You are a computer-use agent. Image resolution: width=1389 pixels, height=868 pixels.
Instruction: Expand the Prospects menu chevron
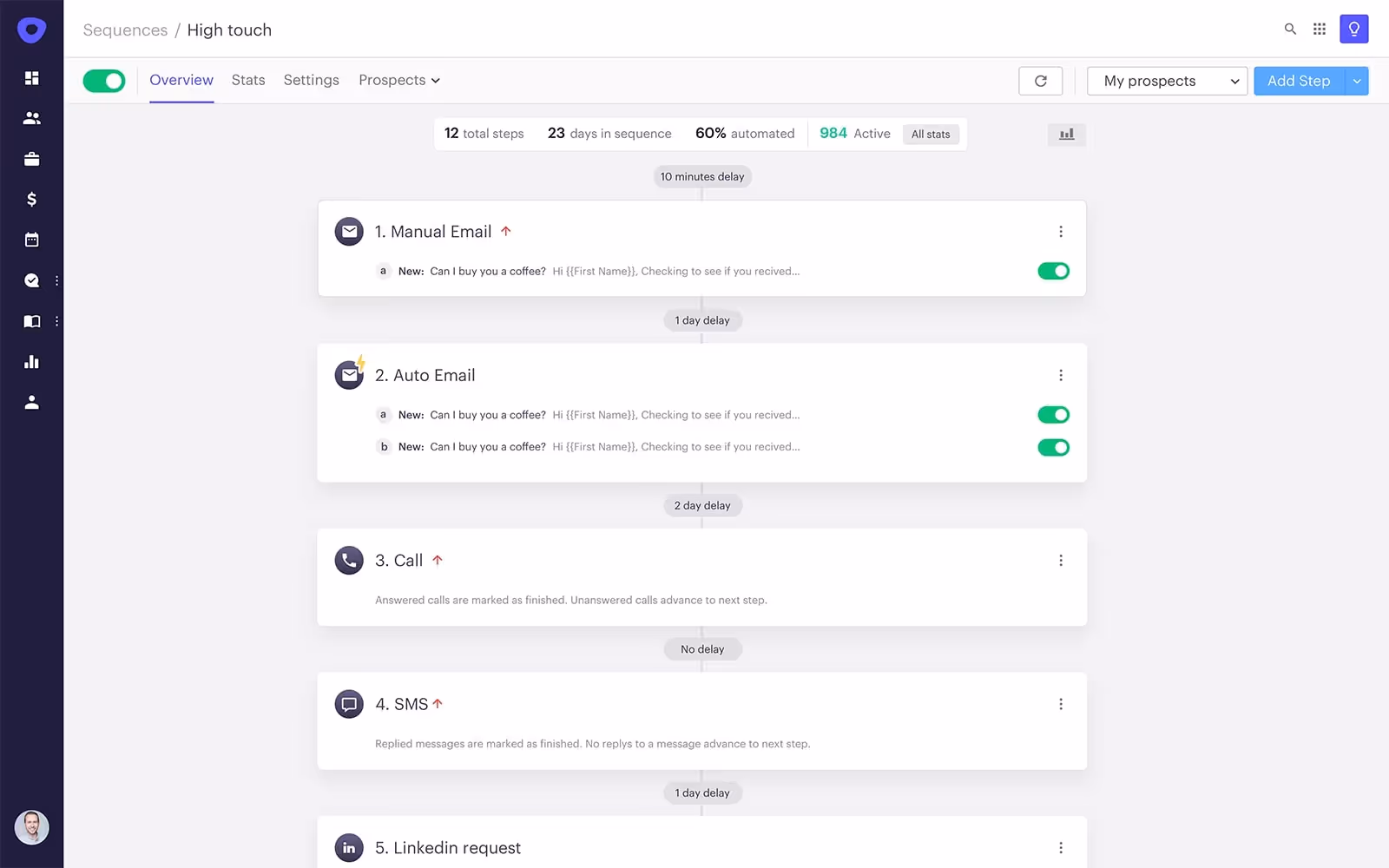(x=436, y=80)
